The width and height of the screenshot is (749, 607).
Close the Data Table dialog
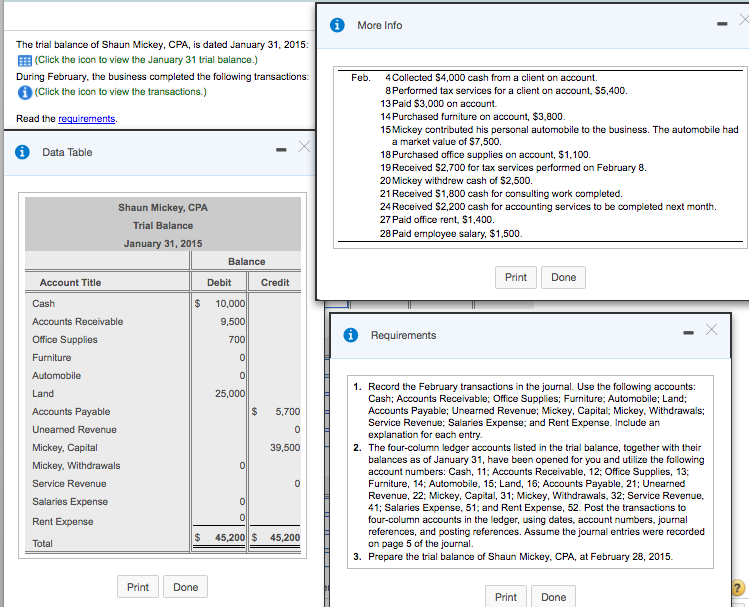tap(304, 146)
